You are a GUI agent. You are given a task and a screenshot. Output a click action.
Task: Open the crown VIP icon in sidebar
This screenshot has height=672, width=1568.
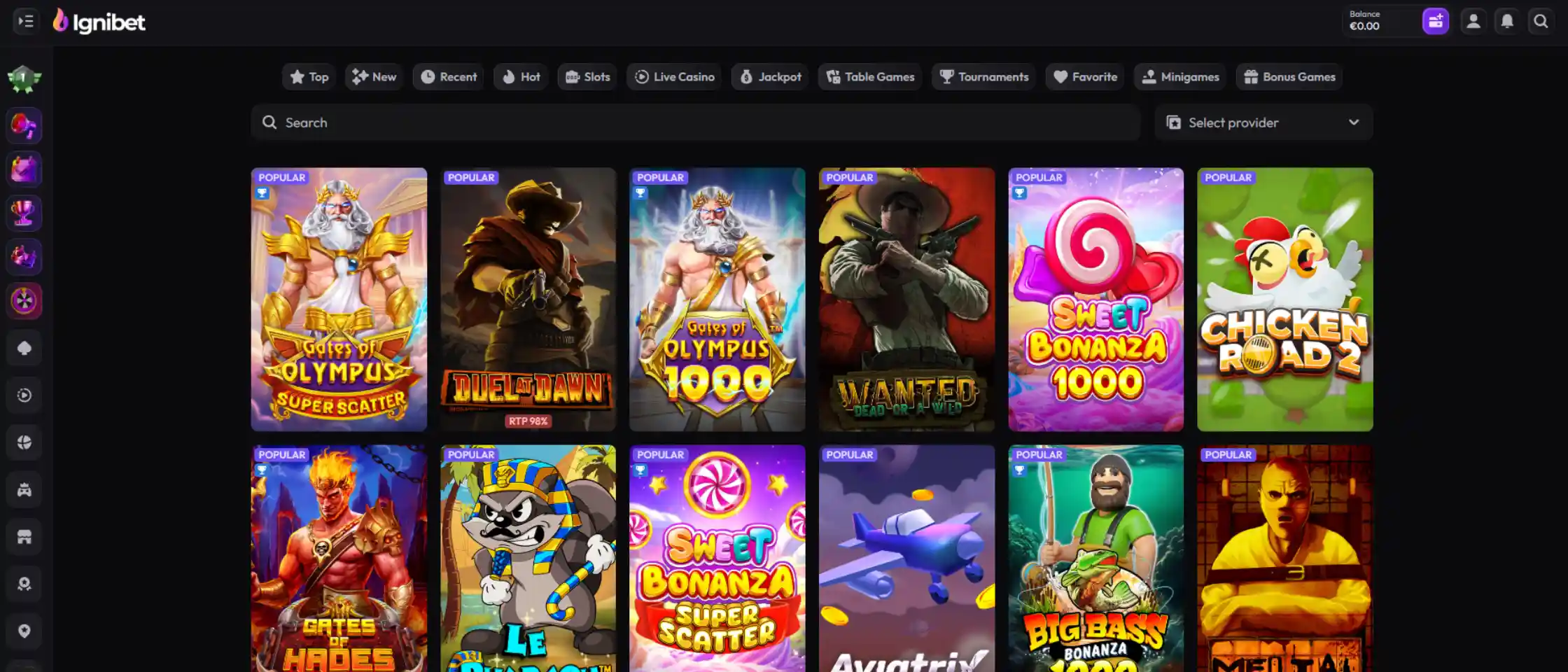[24, 257]
